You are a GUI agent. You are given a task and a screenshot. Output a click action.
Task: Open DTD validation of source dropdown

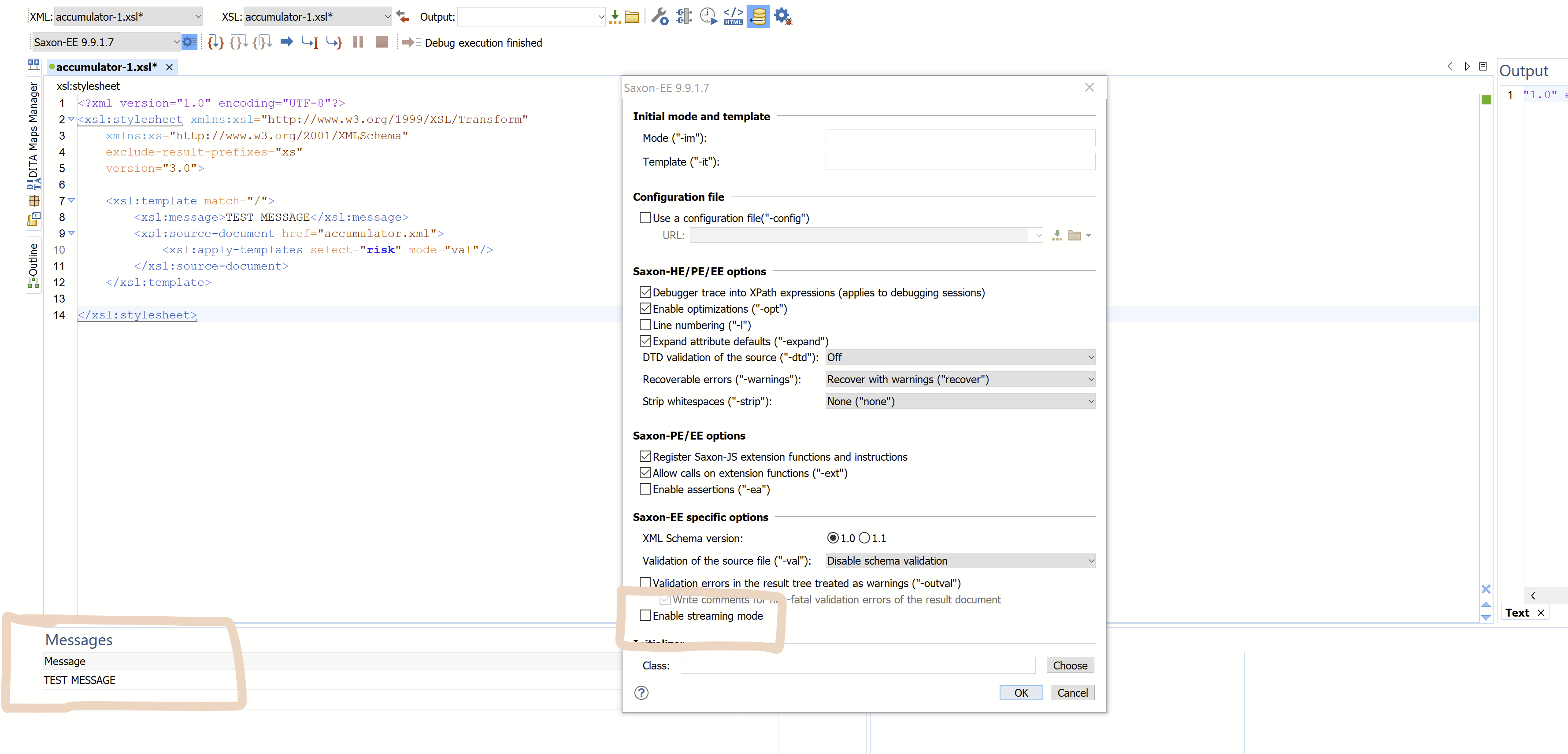coord(960,357)
